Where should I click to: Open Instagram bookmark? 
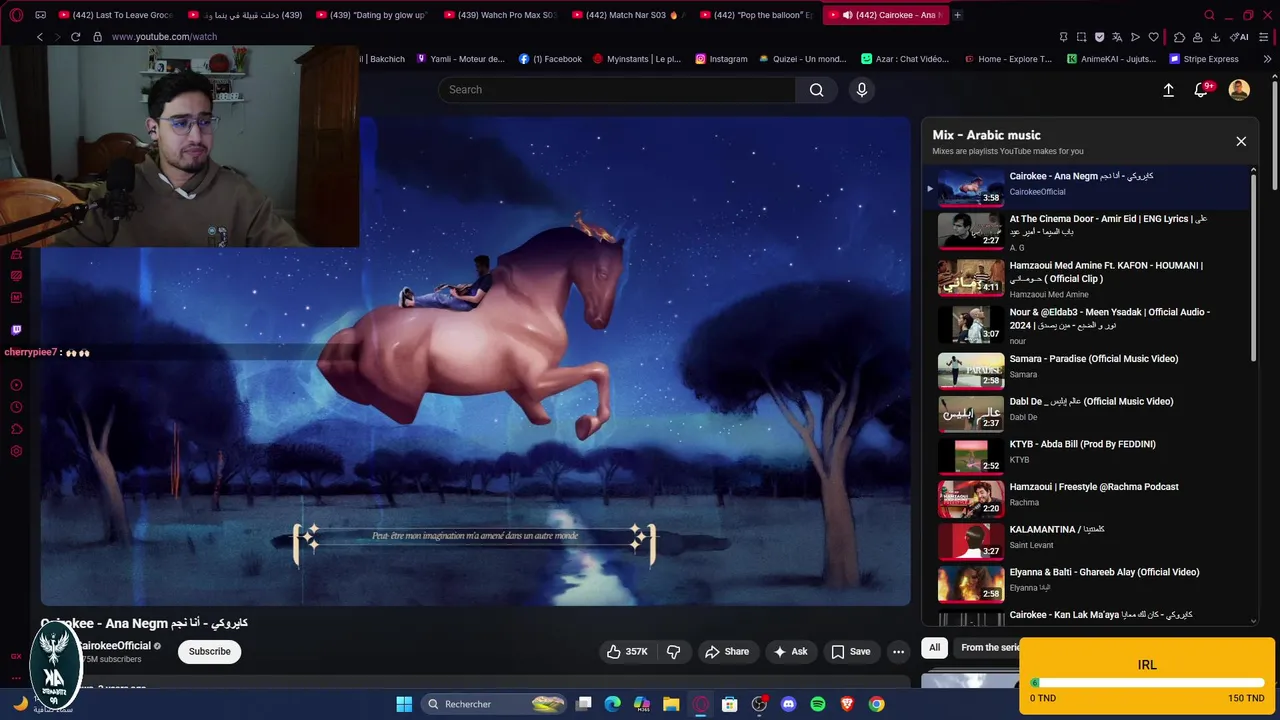click(x=721, y=59)
